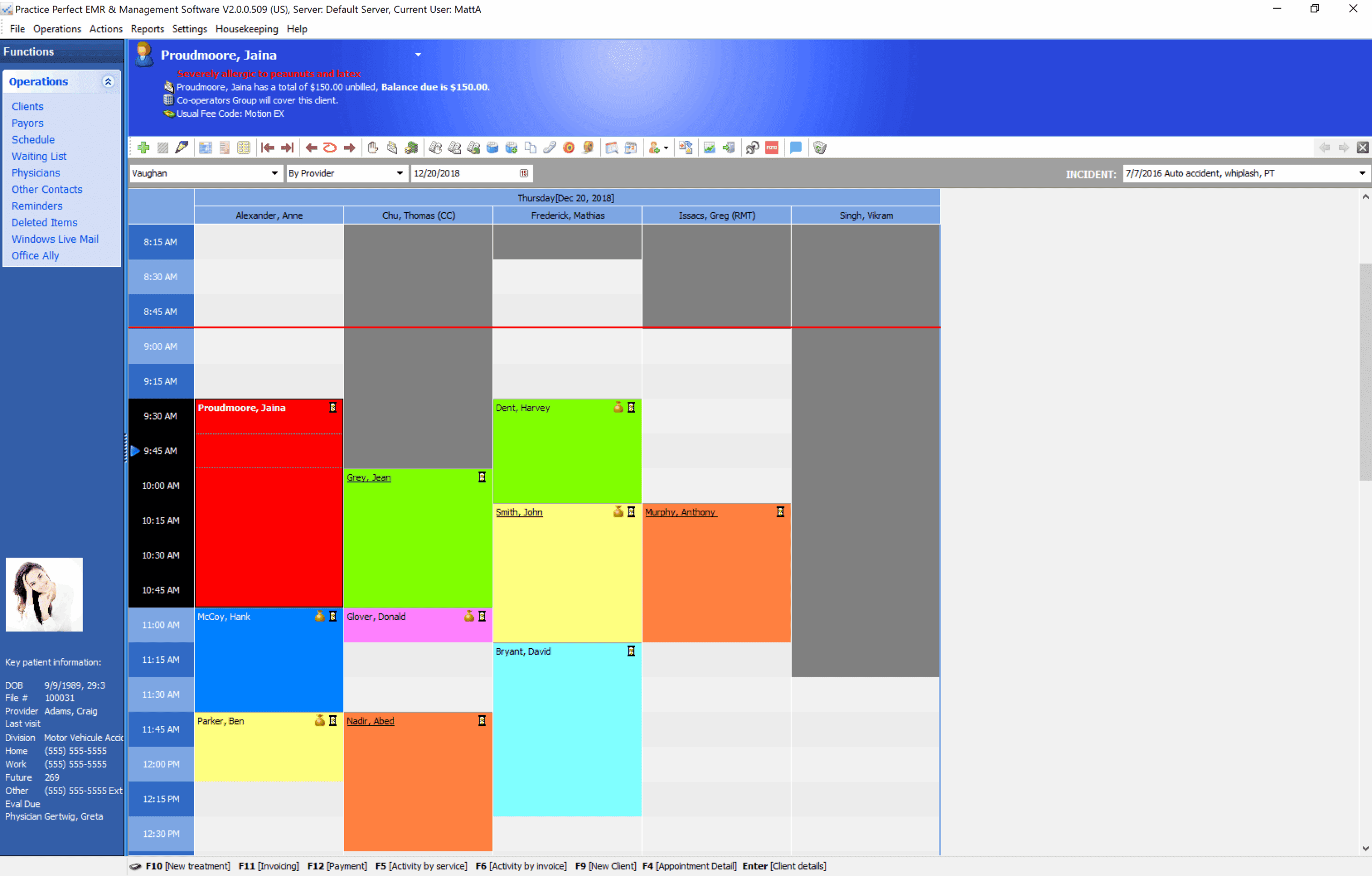Click the hand icon in toolbar

pos(372,148)
